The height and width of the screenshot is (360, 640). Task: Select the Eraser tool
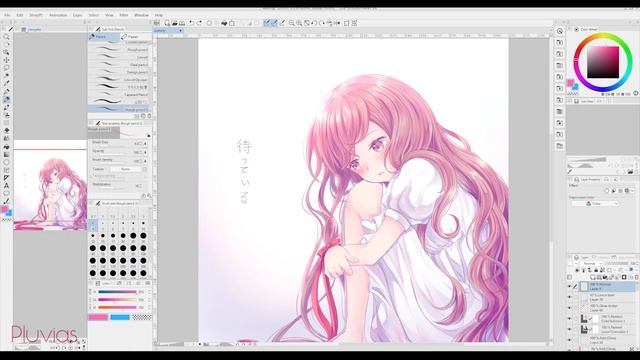6,131
